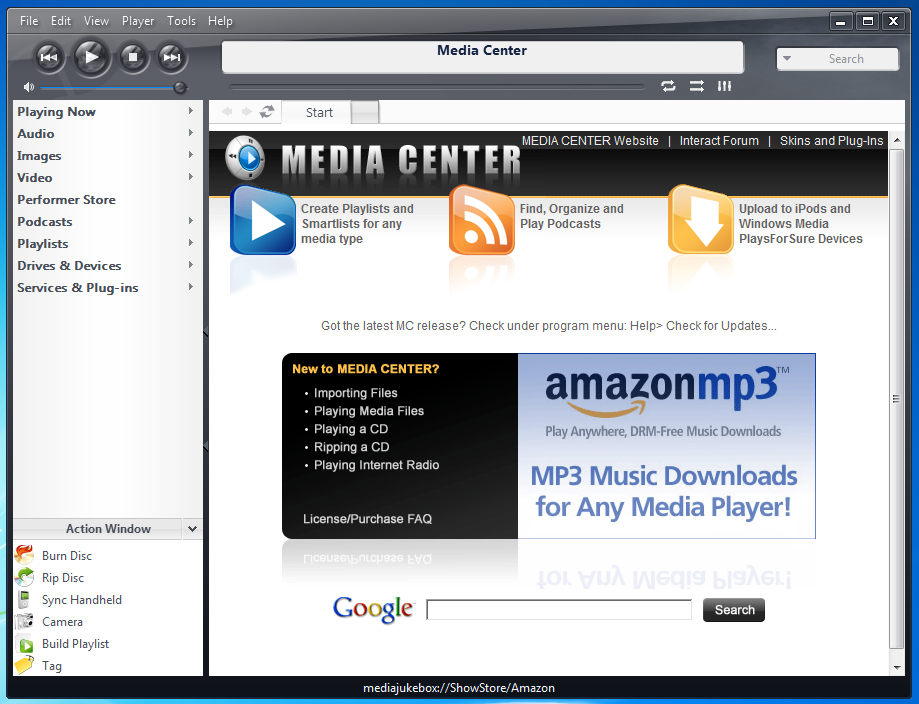Click the Rip Disc icon
The height and width of the screenshot is (704, 919).
[25, 577]
